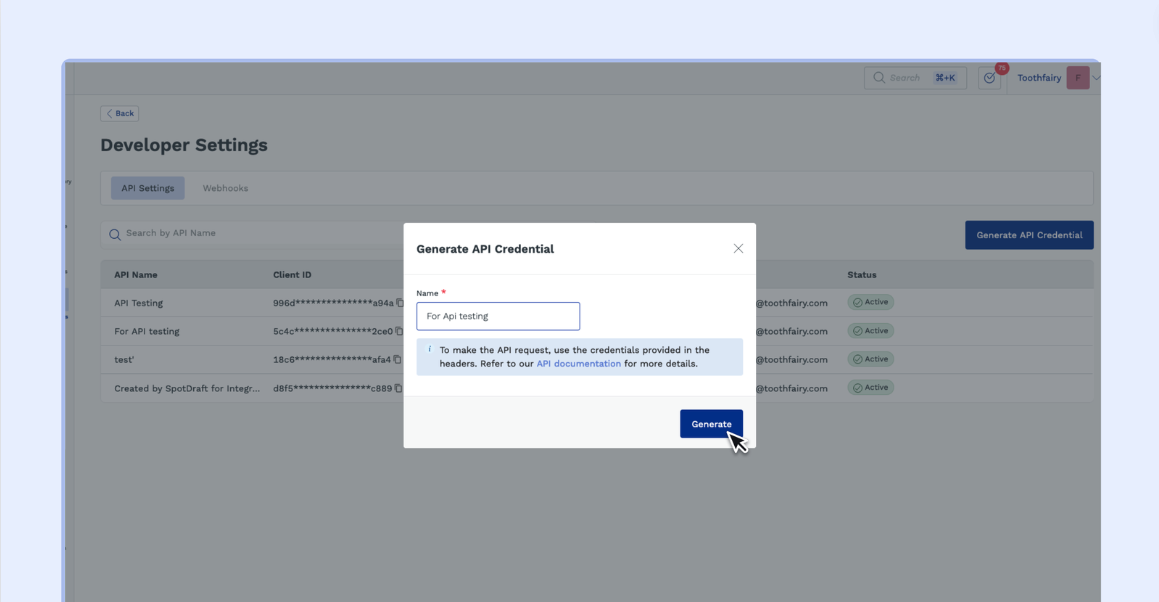Close the Generate API Credential dialog
The width and height of the screenshot is (1159, 602).
click(738, 249)
